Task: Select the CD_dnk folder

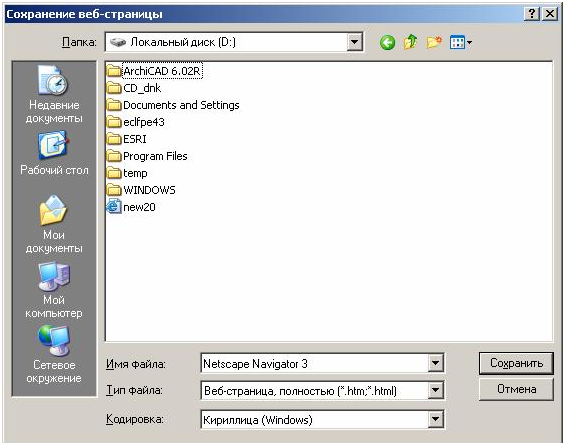Action: (x=134, y=88)
